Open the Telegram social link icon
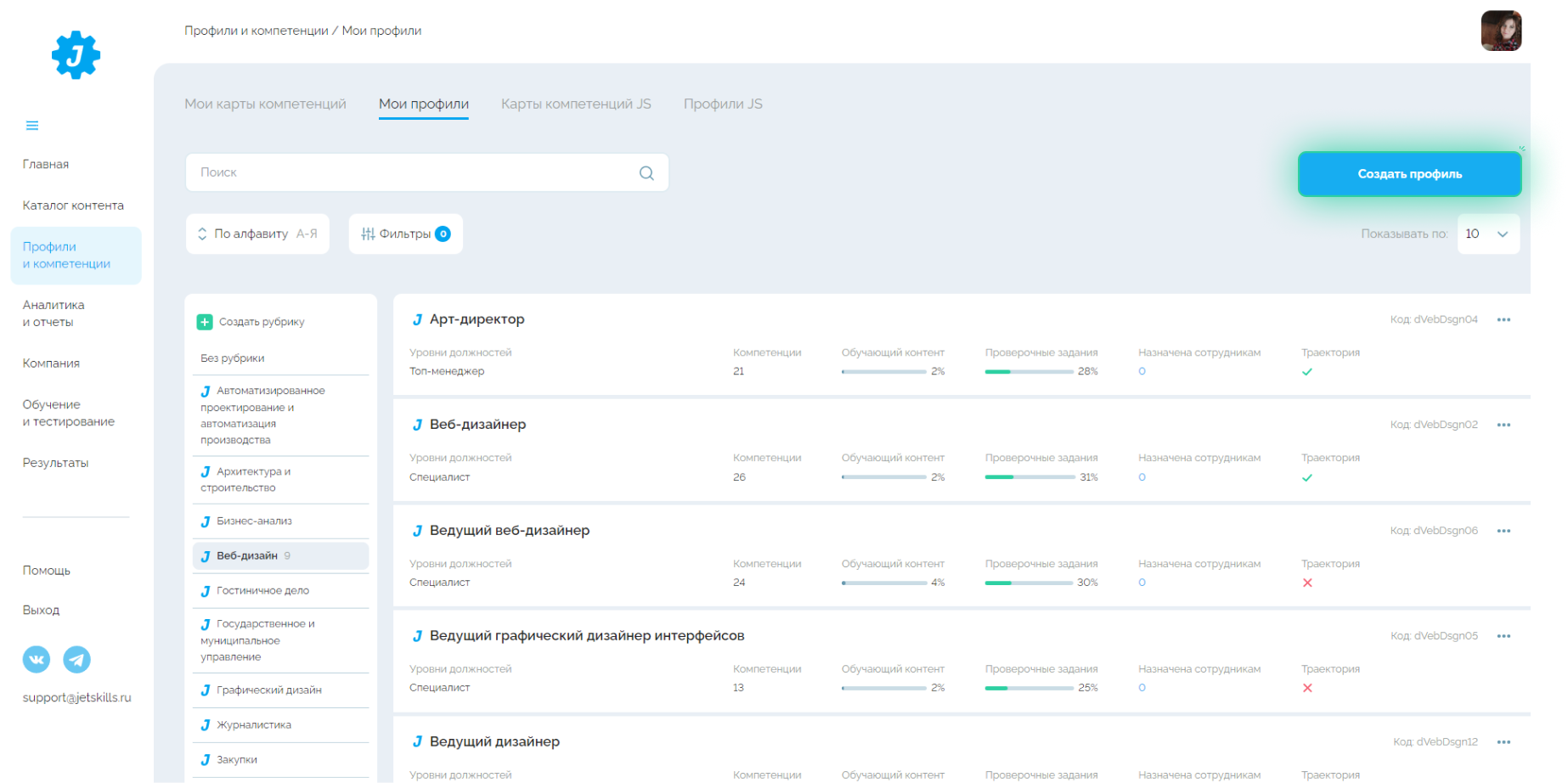 [76, 659]
